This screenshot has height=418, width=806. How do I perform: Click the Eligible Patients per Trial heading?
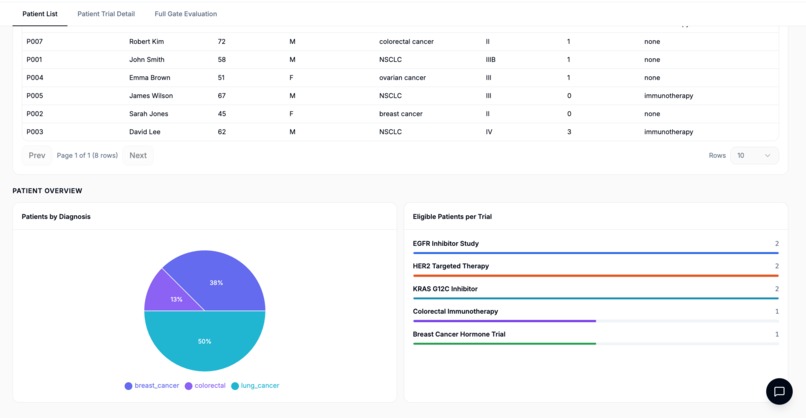[x=452, y=216]
